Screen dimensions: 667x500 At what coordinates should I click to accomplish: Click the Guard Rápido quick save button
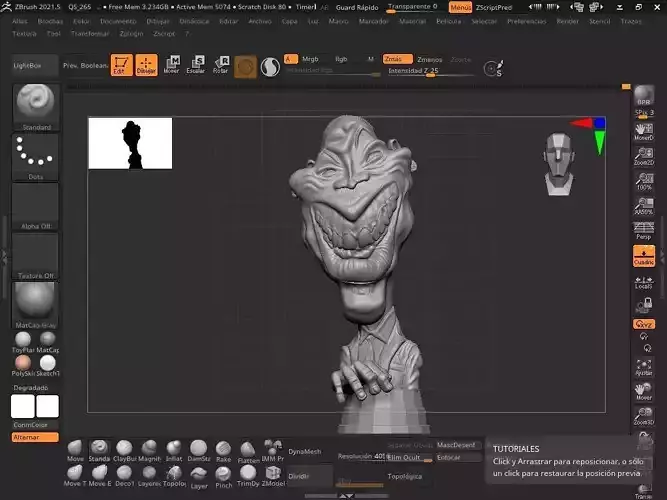[357, 7]
